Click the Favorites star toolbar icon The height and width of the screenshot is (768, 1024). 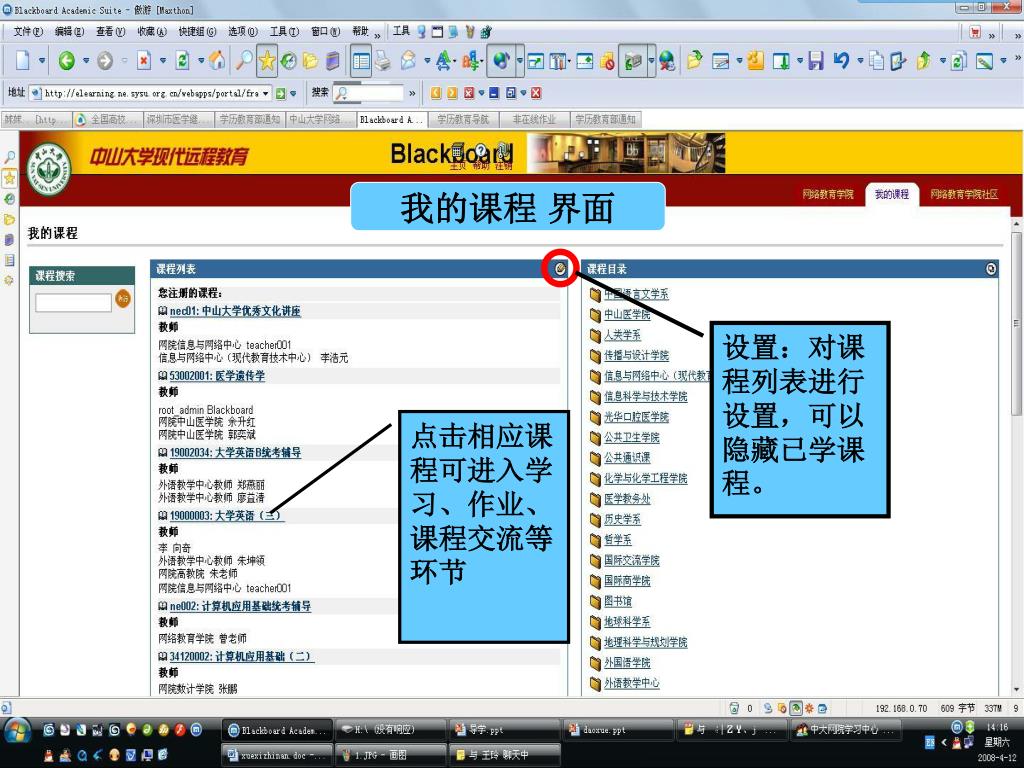[267, 61]
